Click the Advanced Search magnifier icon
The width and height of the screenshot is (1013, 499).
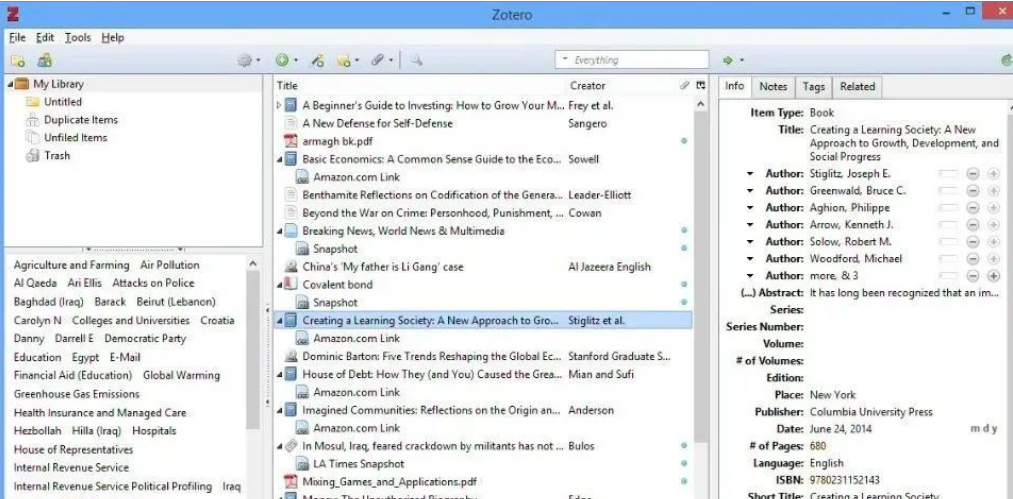coord(416,60)
